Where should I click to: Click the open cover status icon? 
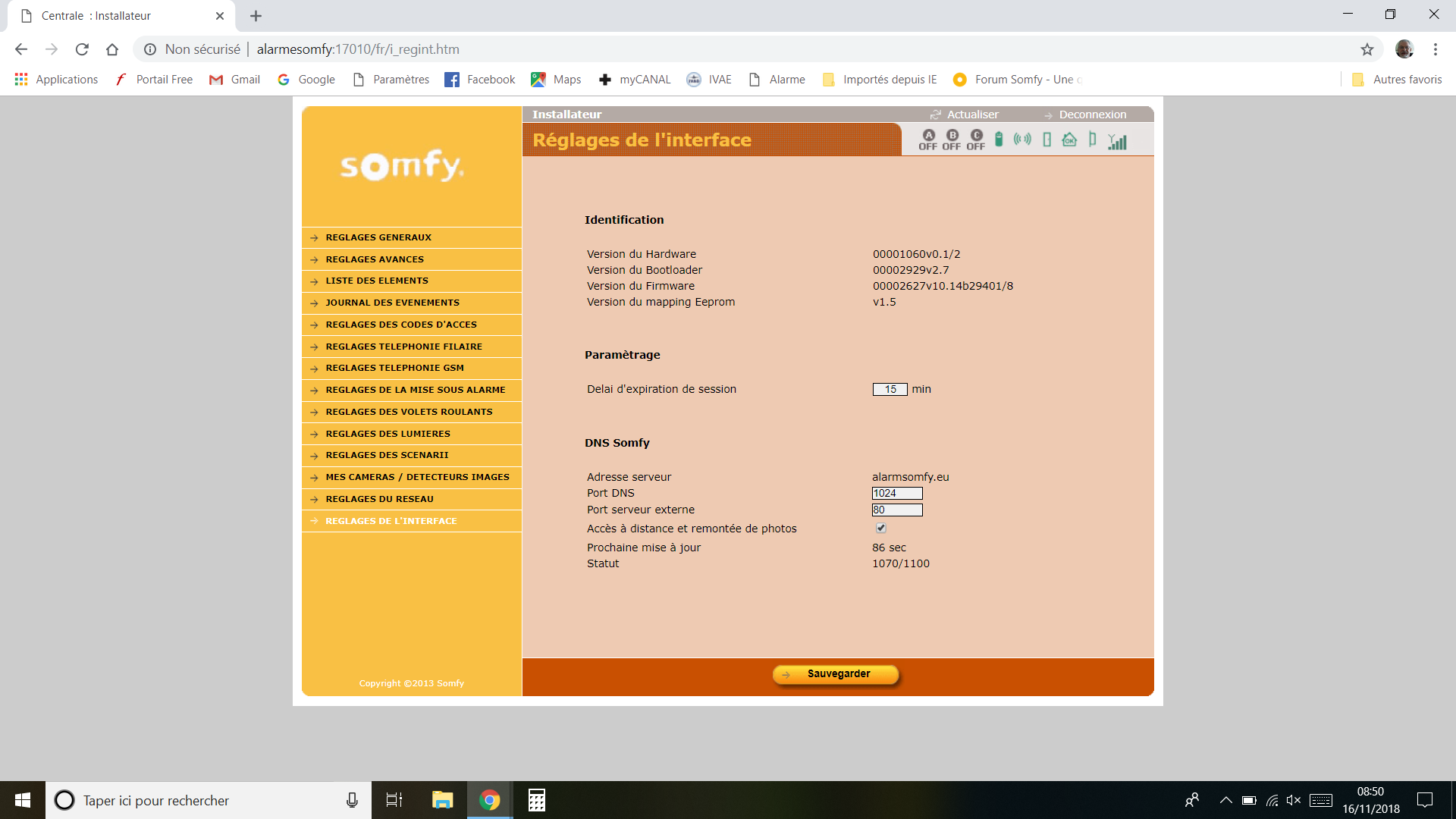pos(1092,140)
